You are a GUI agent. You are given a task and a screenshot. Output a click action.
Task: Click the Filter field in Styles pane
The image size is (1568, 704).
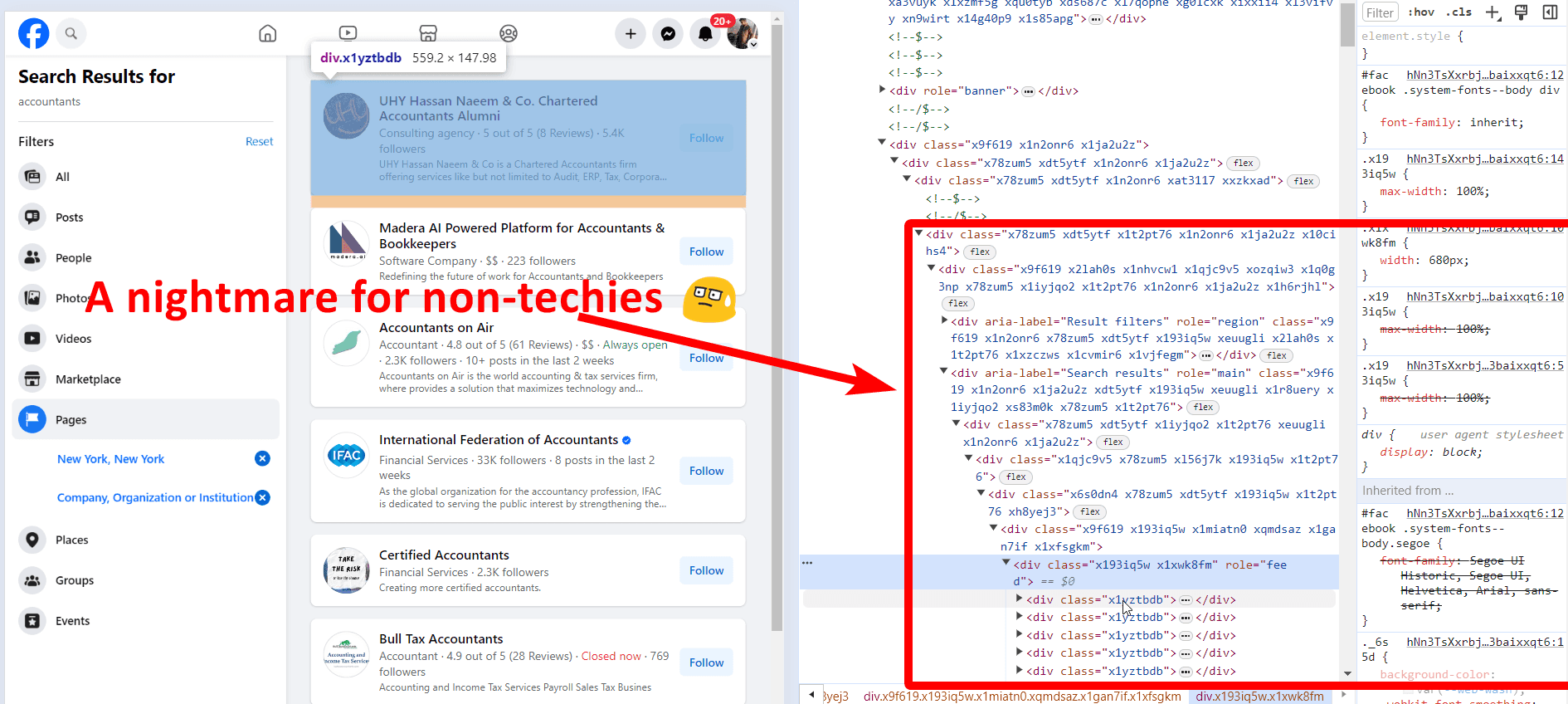point(1381,12)
